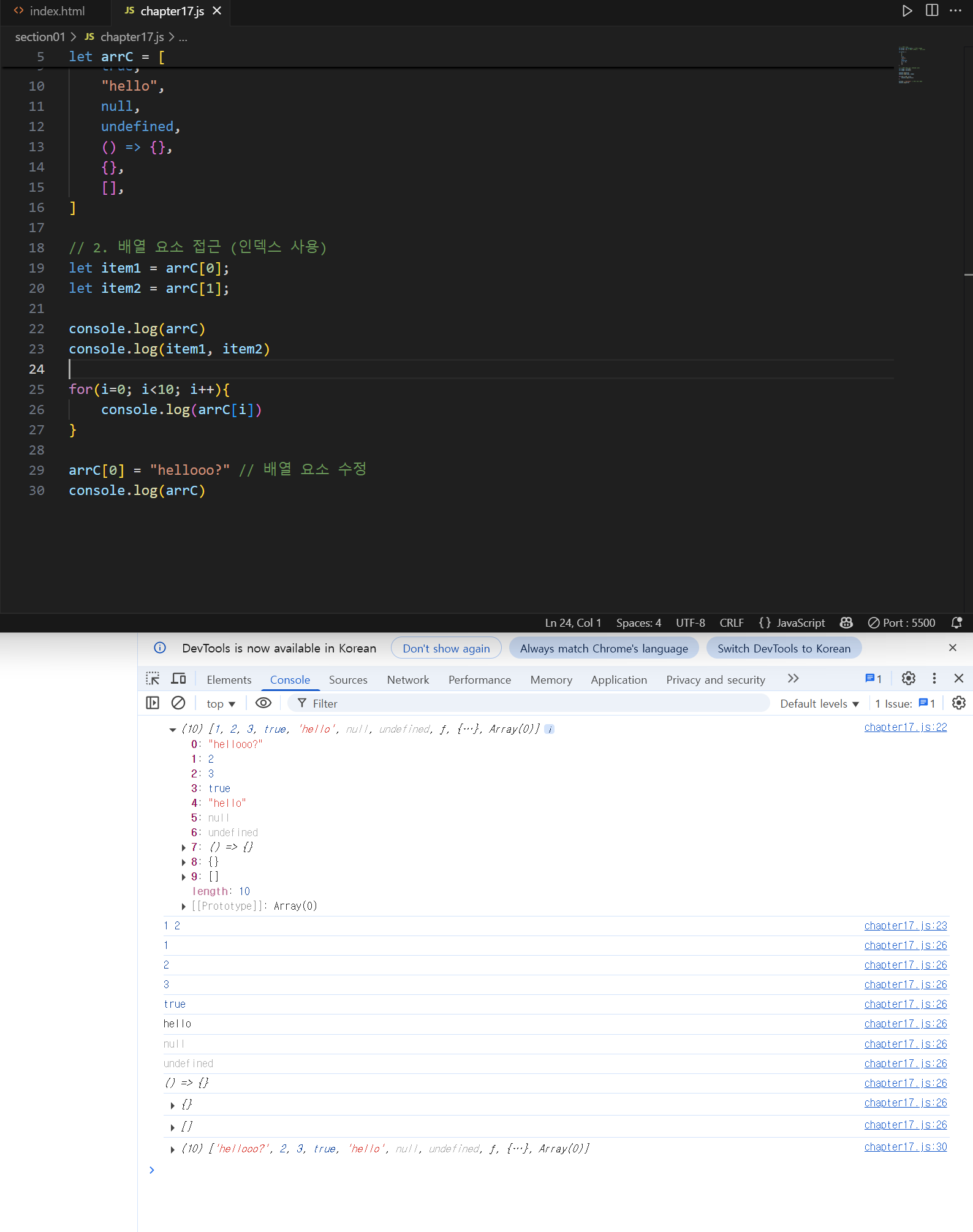Click Don't show again button
Image resolution: width=973 pixels, height=1232 pixels.
click(x=446, y=648)
